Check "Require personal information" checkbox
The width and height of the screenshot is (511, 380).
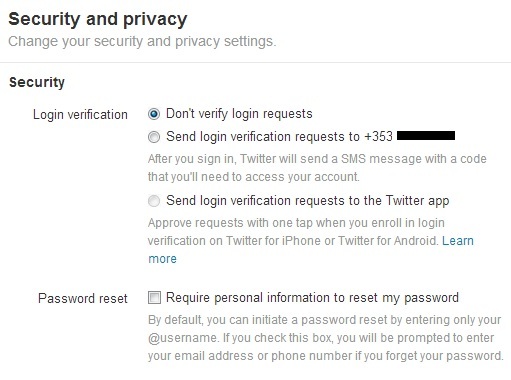(154, 297)
